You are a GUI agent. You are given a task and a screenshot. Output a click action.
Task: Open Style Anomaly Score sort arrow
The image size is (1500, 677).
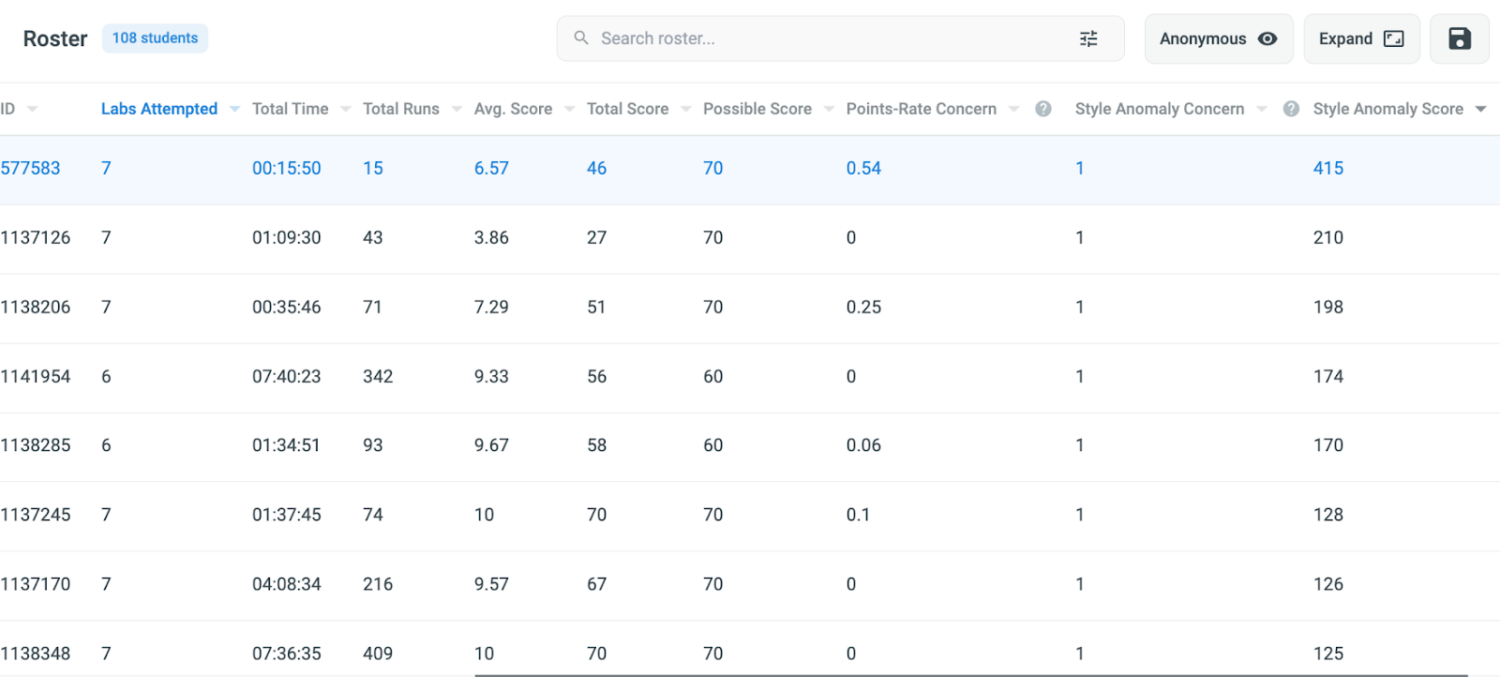coord(1481,109)
